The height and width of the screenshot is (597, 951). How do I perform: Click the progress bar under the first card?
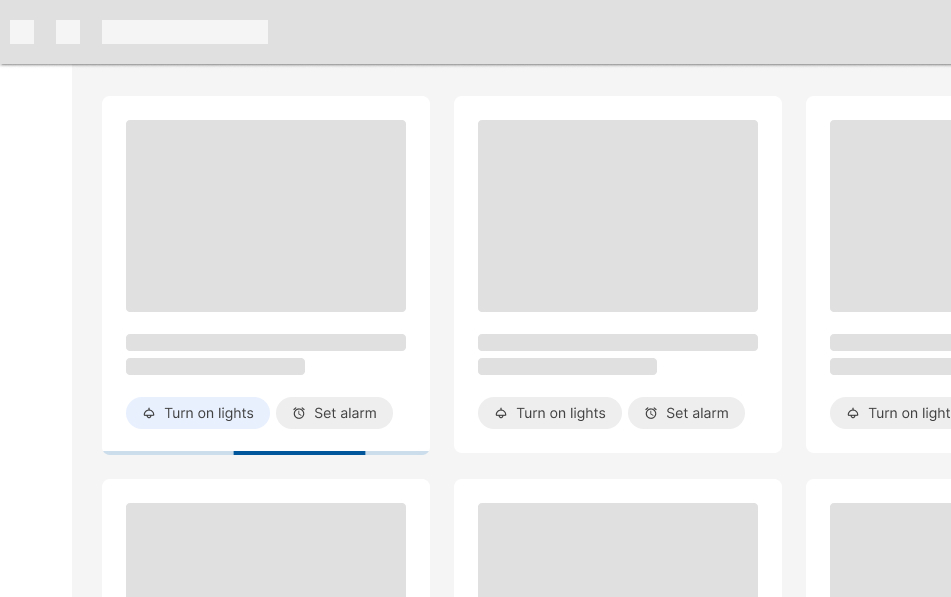click(266, 453)
